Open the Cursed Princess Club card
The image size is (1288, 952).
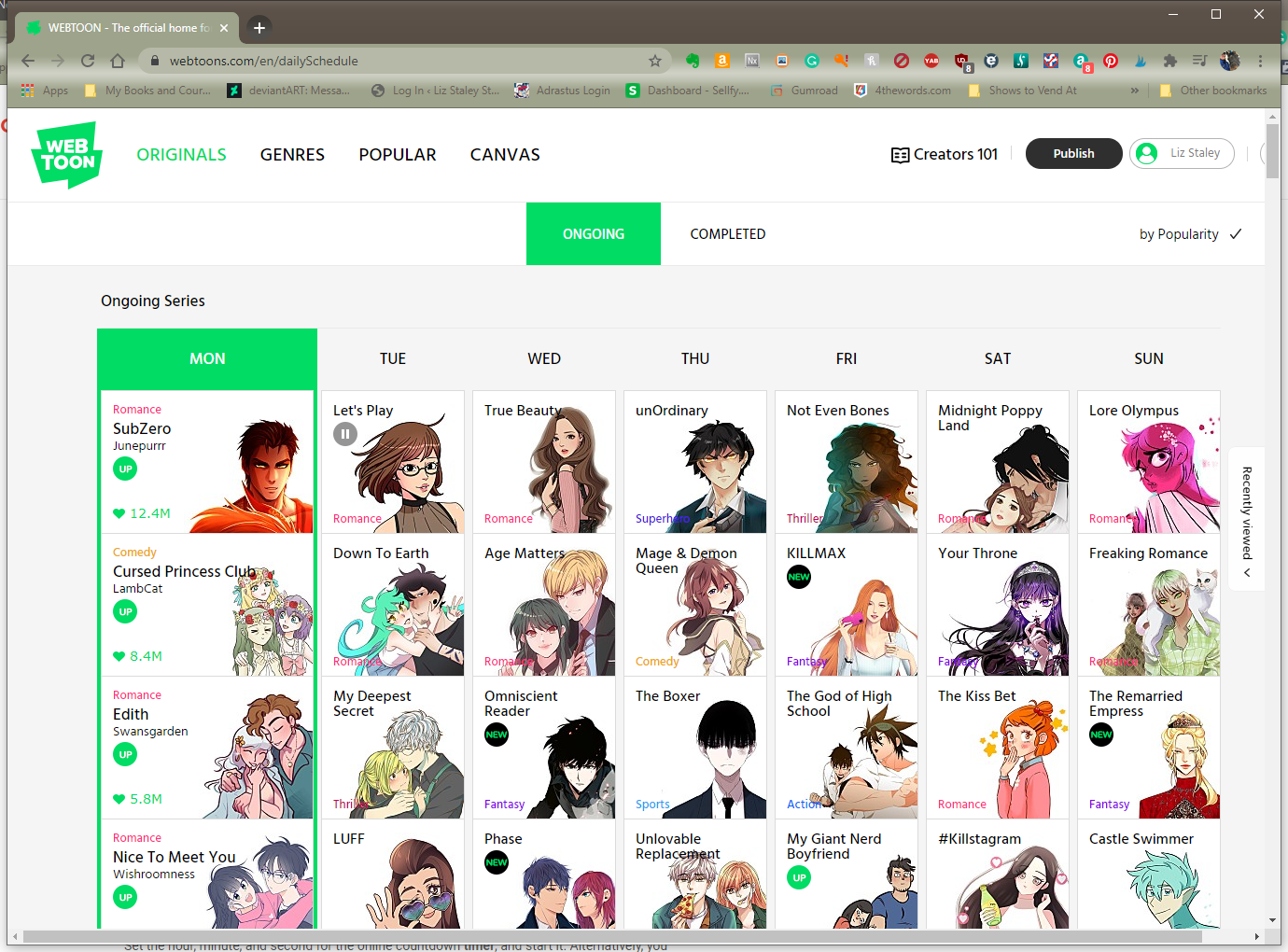tap(207, 605)
